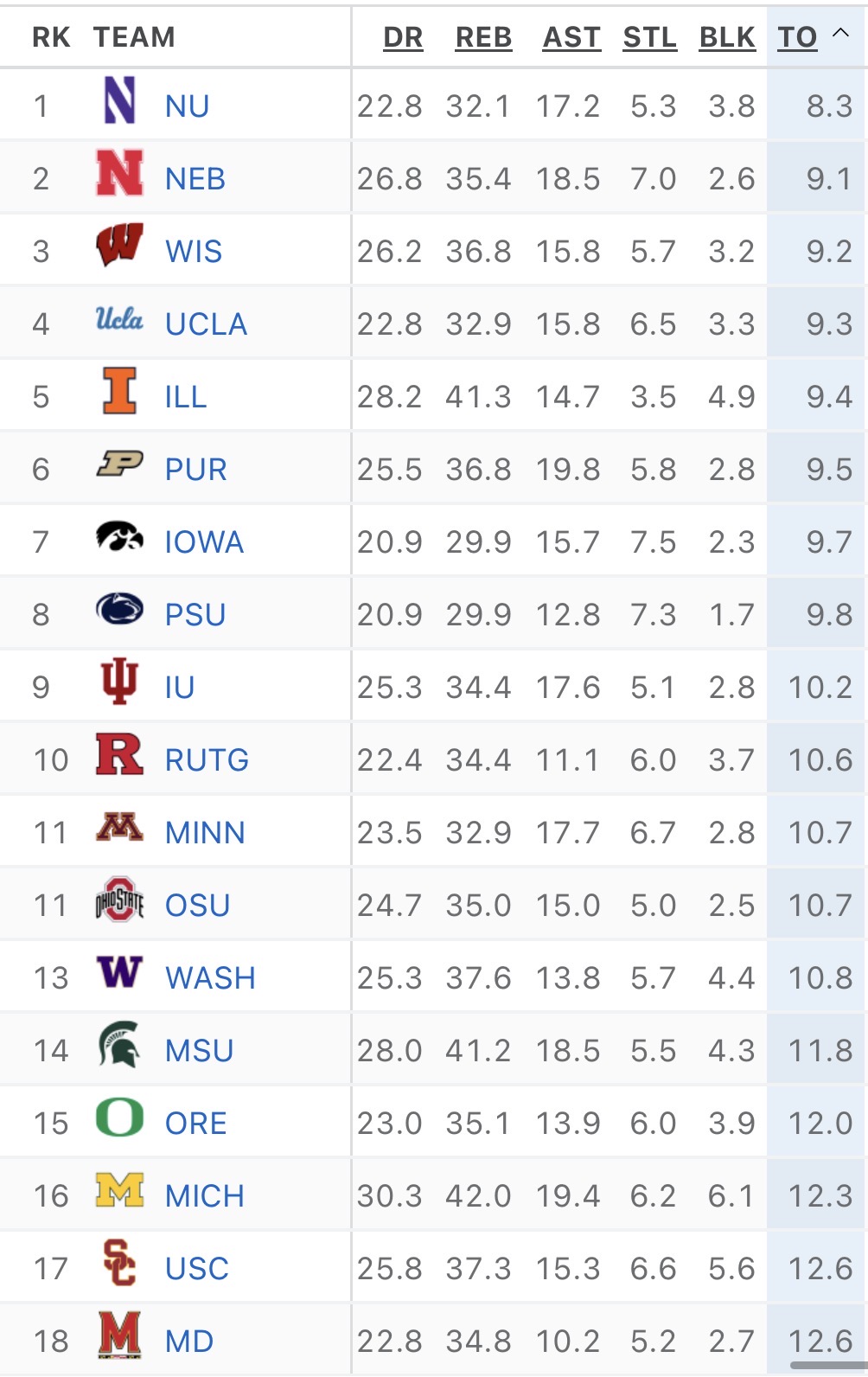The image size is (868, 1377).
Task: Click the Michigan State Spartan logo
Action: [x=119, y=1045]
